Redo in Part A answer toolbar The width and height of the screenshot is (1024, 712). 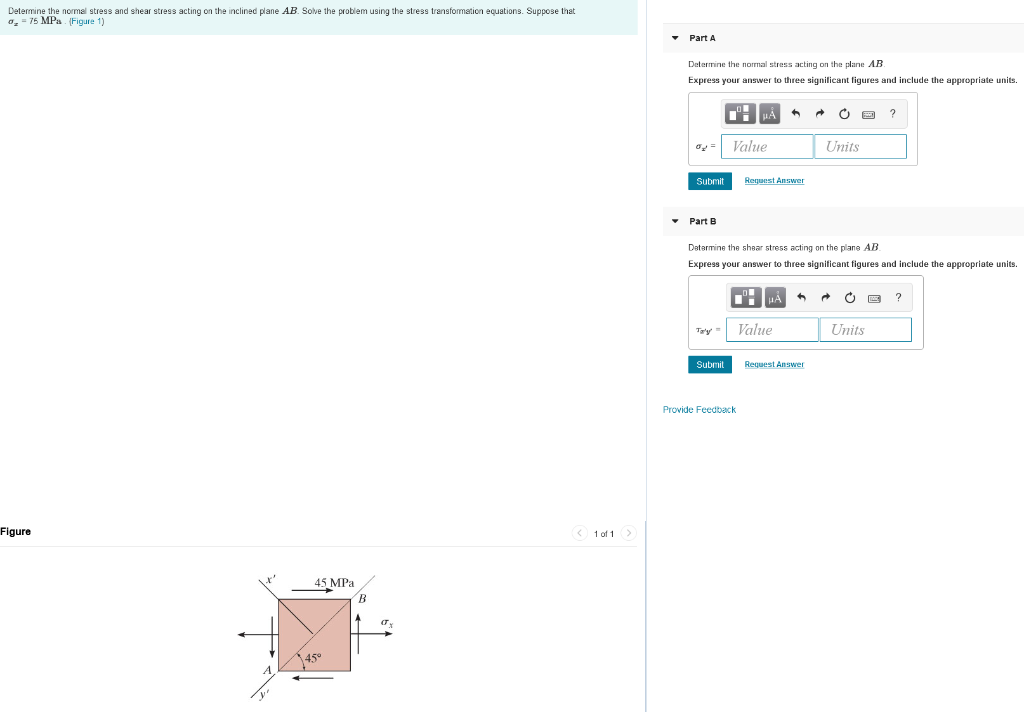click(x=820, y=114)
